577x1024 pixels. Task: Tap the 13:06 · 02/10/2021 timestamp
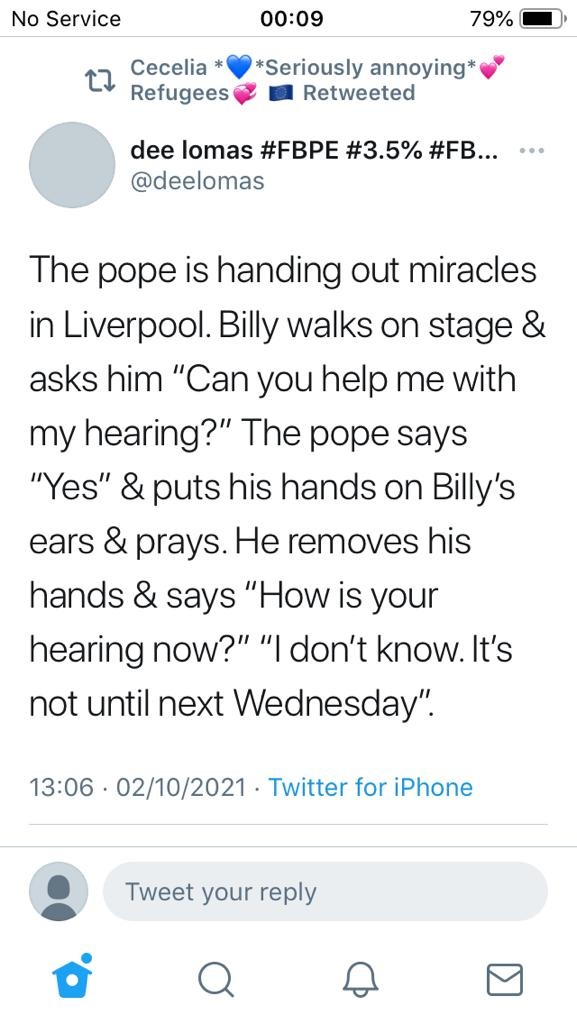138,787
